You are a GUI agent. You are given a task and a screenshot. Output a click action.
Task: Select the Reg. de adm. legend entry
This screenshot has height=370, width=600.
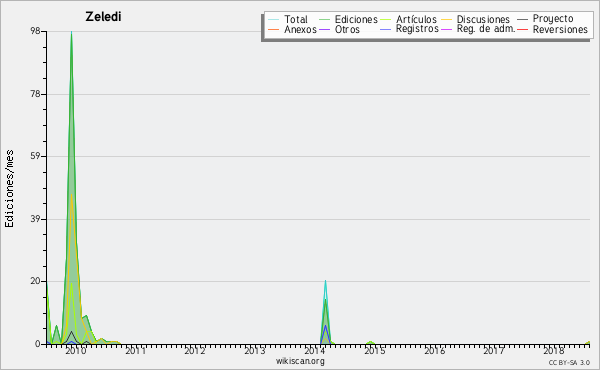(478, 29)
